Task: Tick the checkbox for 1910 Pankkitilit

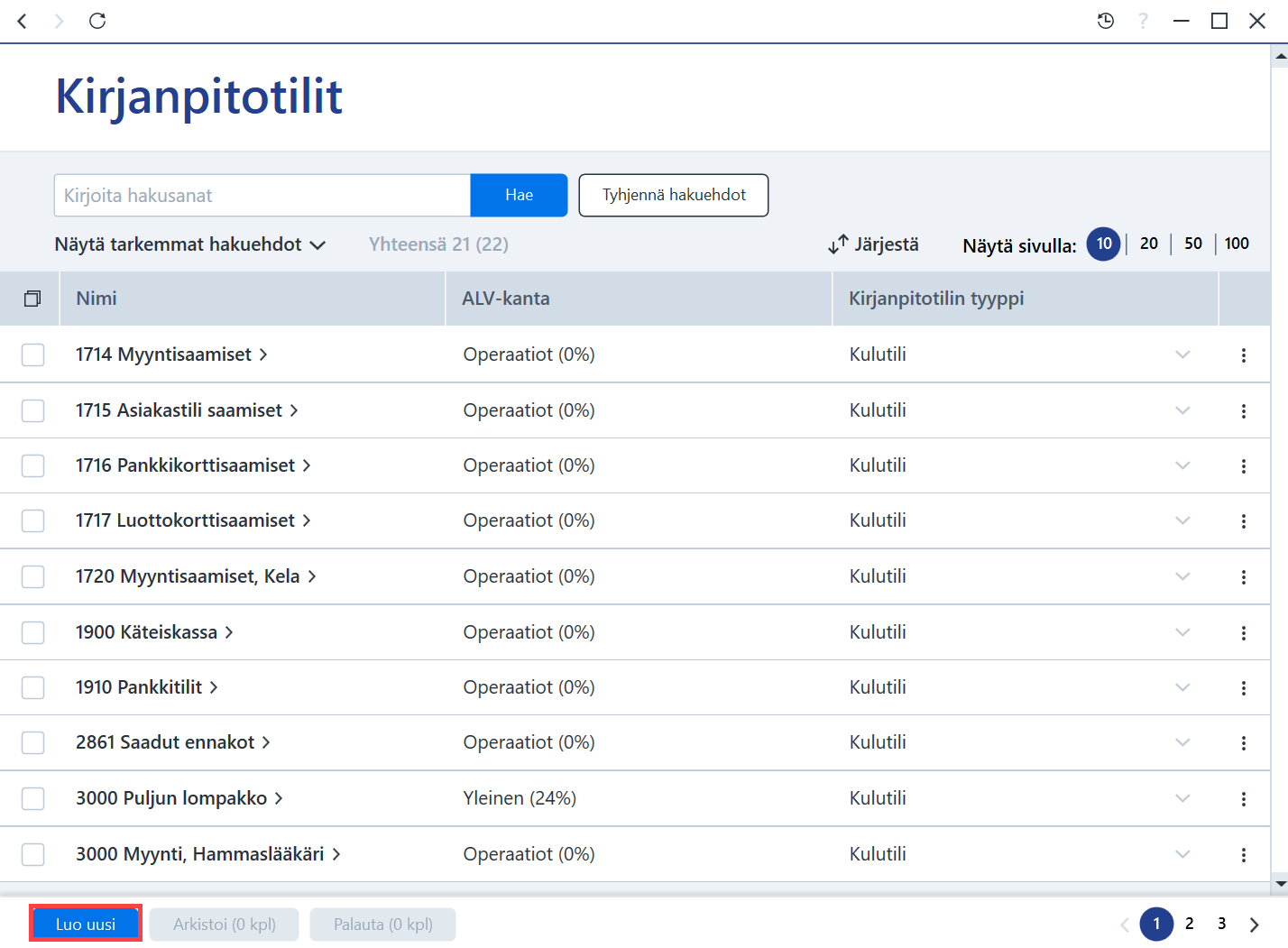Action: pyautogui.click(x=33, y=687)
